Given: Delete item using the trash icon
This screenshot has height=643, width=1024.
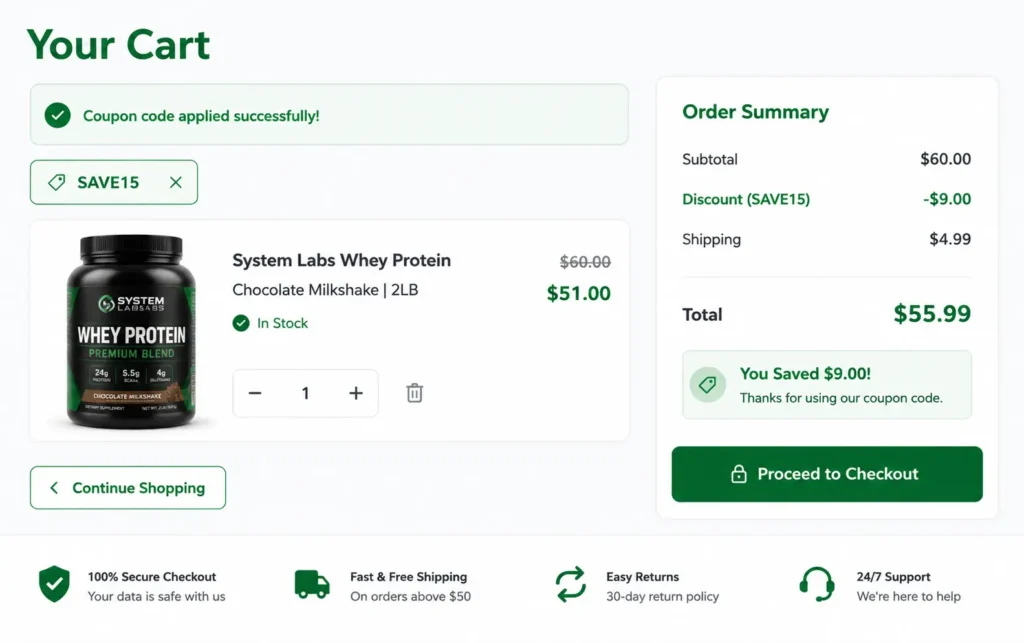Looking at the screenshot, I should point(415,393).
